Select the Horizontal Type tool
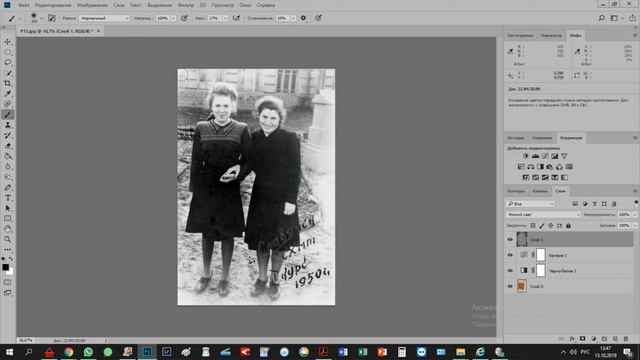 pyautogui.click(x=8, y=198)
